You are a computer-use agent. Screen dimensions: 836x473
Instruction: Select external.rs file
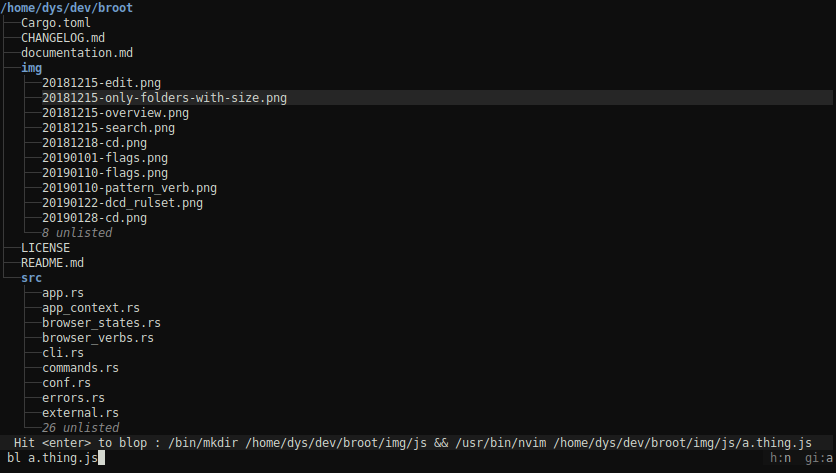click(81, 413)
